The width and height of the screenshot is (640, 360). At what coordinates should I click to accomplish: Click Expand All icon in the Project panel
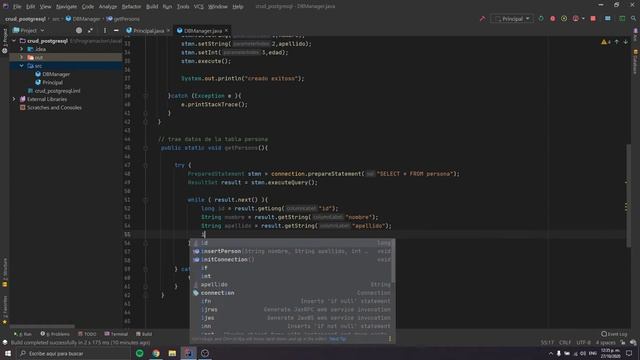click(90, 31)
